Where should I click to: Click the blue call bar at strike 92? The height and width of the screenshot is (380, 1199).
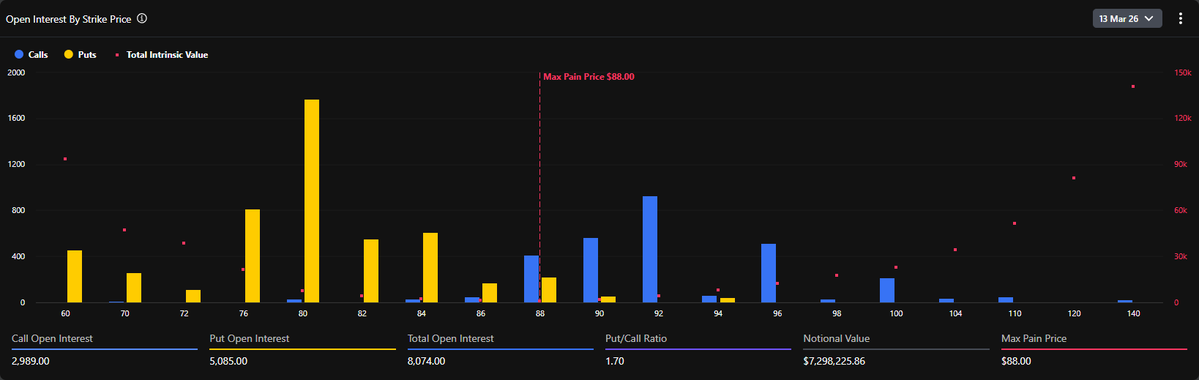pos(650,249)
